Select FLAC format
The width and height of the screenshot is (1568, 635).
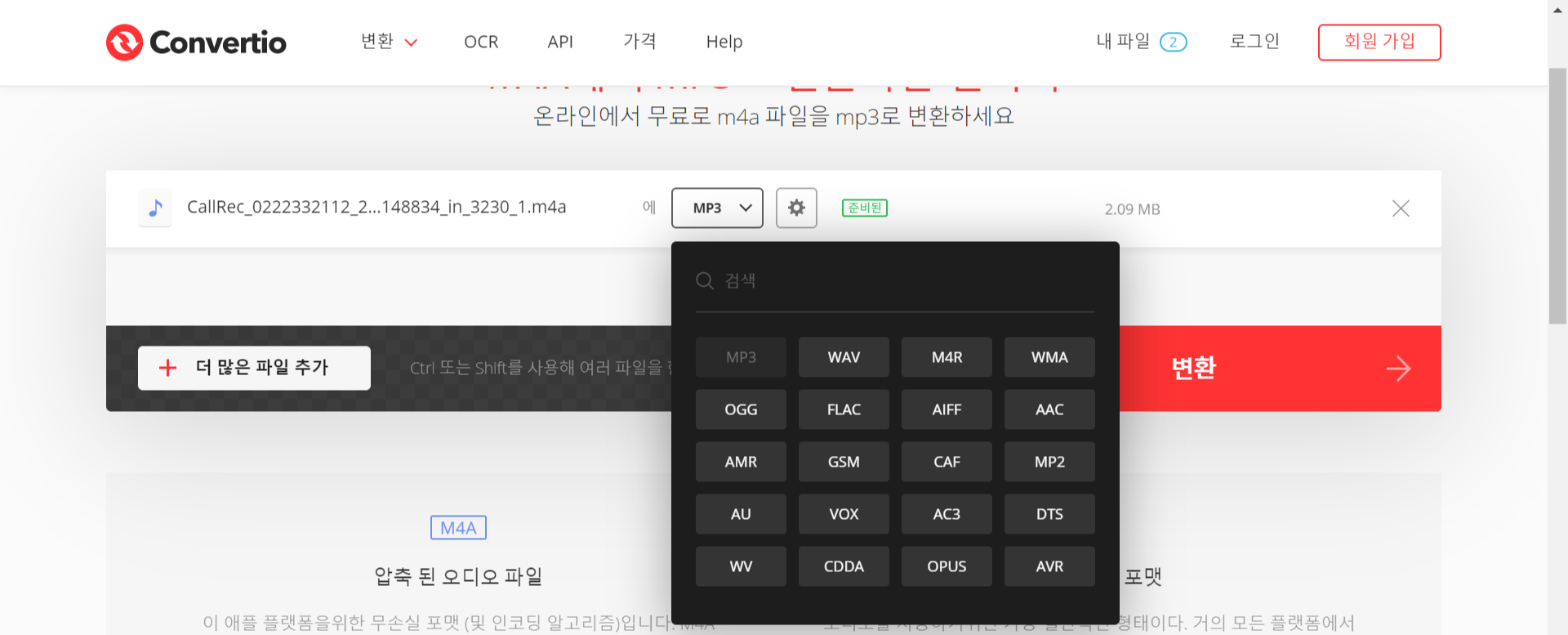tap(844, 409)
